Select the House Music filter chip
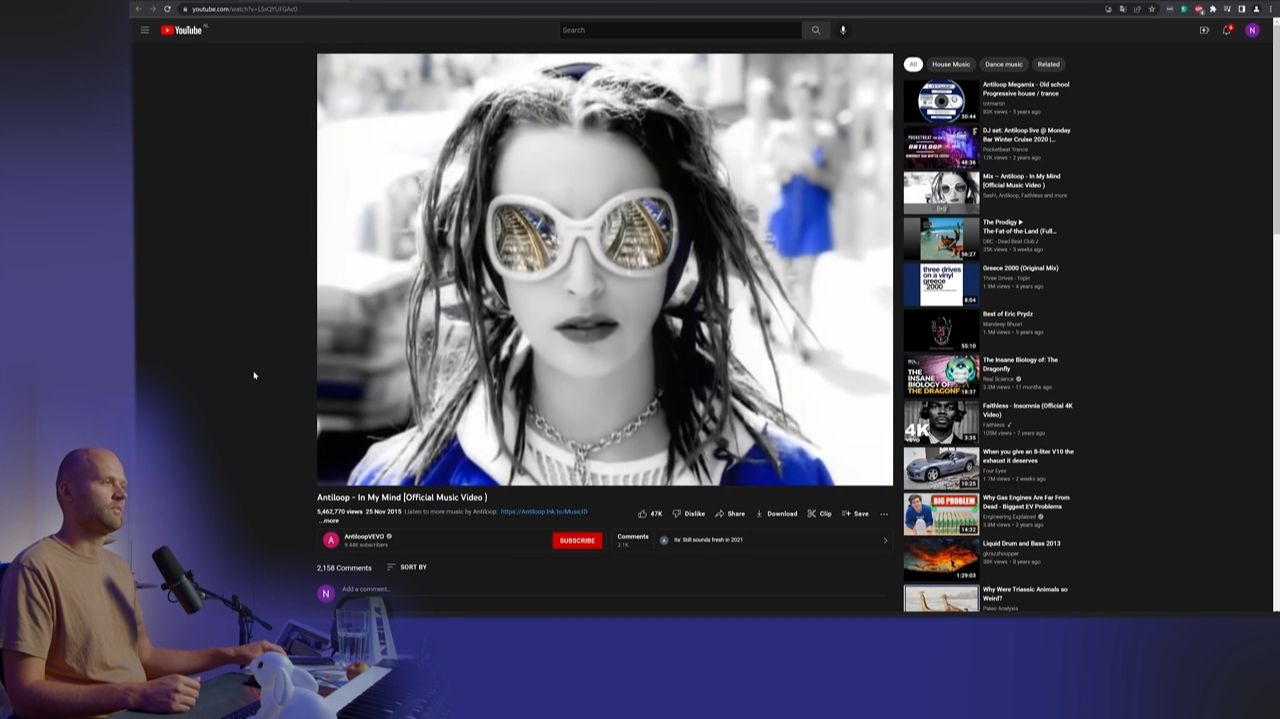The image size is (1280, 719). click(x=951, y=64)
